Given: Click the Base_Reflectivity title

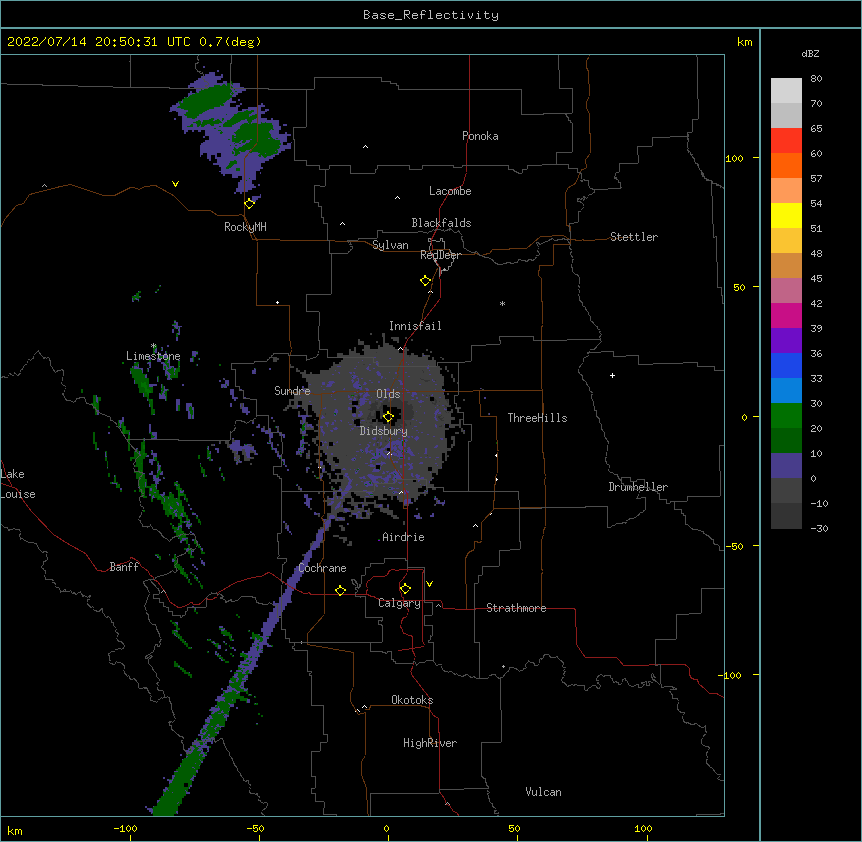Looking at the screenshot, I should (x=431, y=15).
